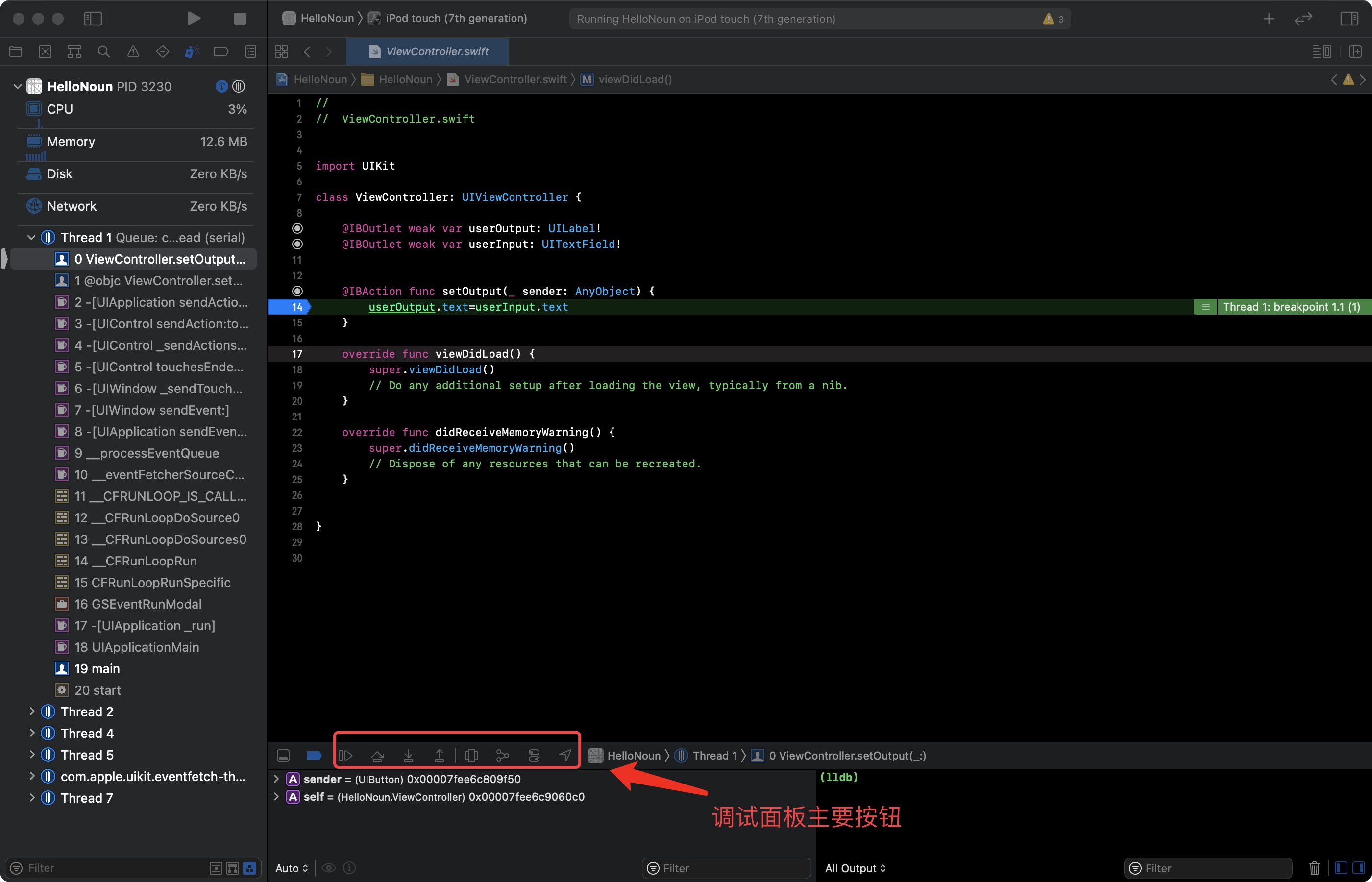The width and height of the screenshot is (1372, 882).
Task: Open the Source Control navigator icon
Action: 45,51
